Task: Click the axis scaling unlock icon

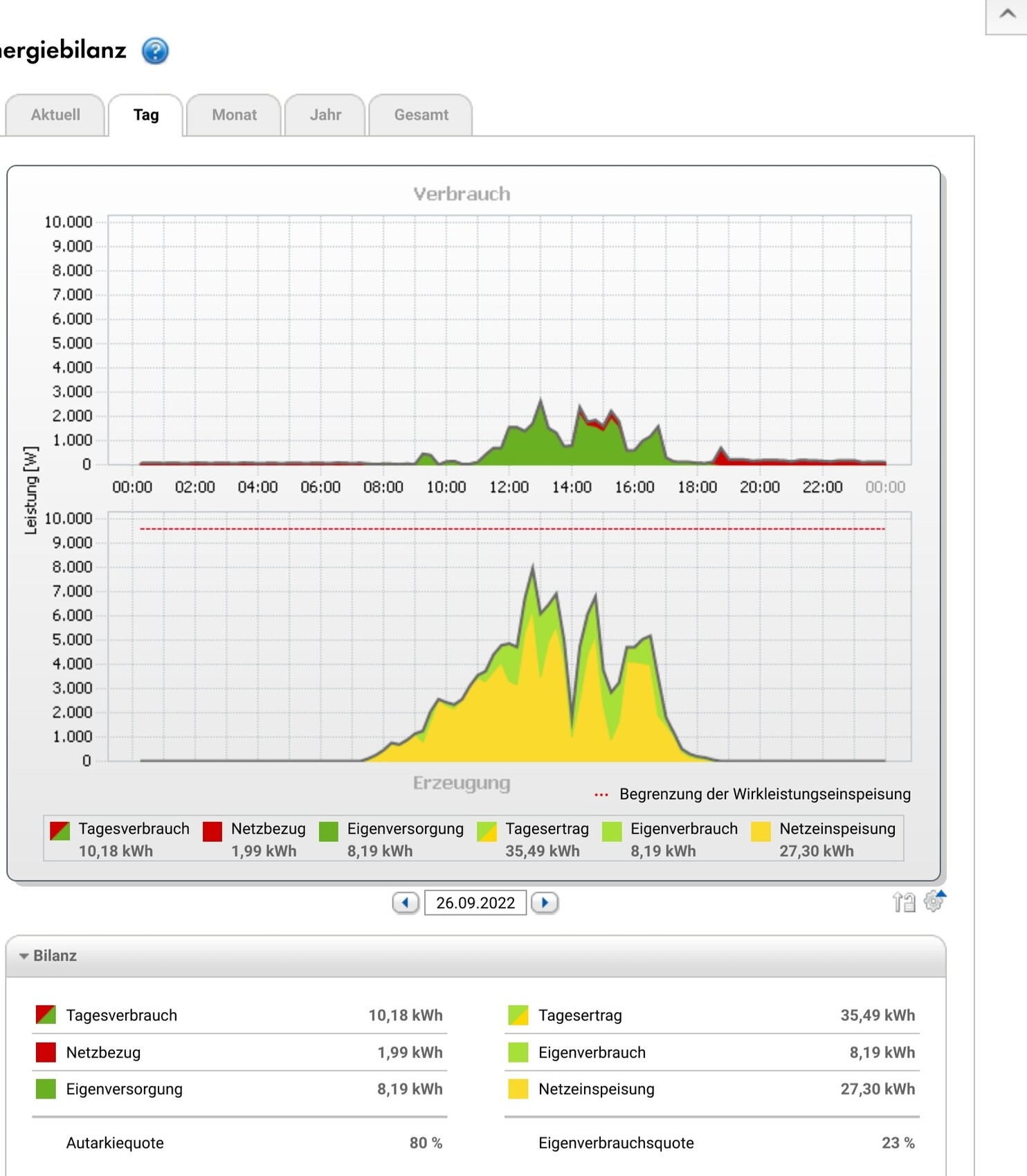Action: pyautogui.click(x=903, y=902)
